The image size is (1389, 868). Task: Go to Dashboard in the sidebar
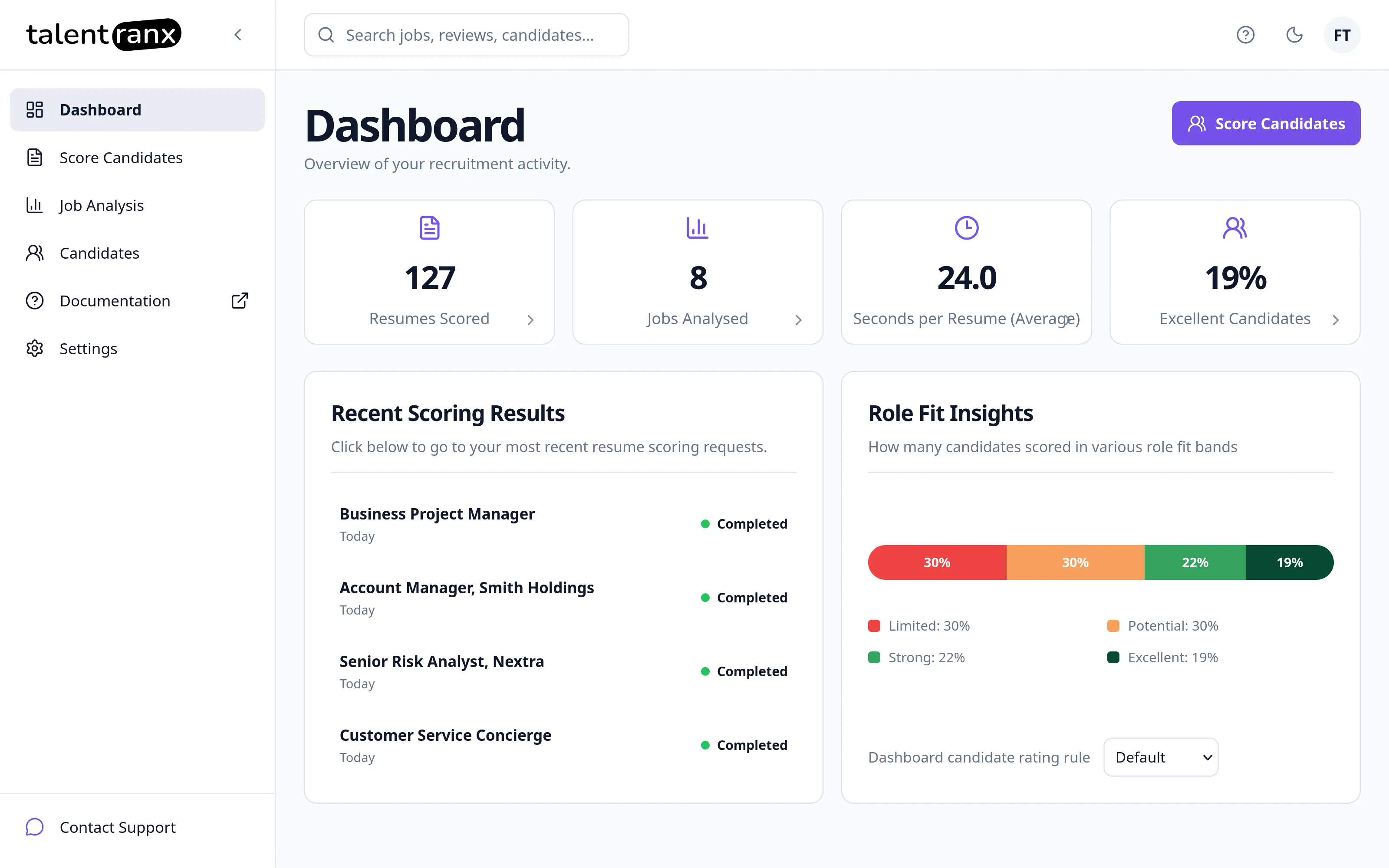point(137,110)
